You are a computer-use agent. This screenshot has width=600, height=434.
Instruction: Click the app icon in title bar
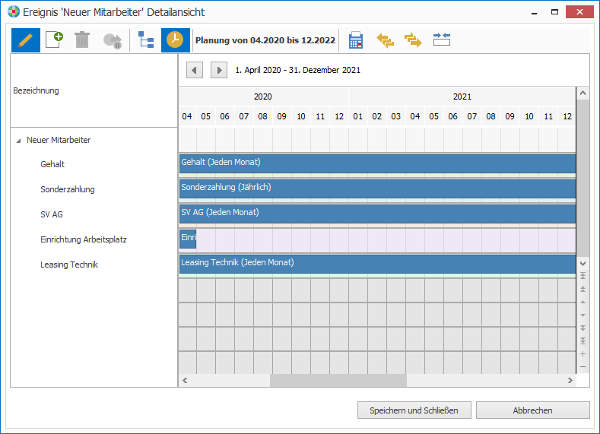13,12
